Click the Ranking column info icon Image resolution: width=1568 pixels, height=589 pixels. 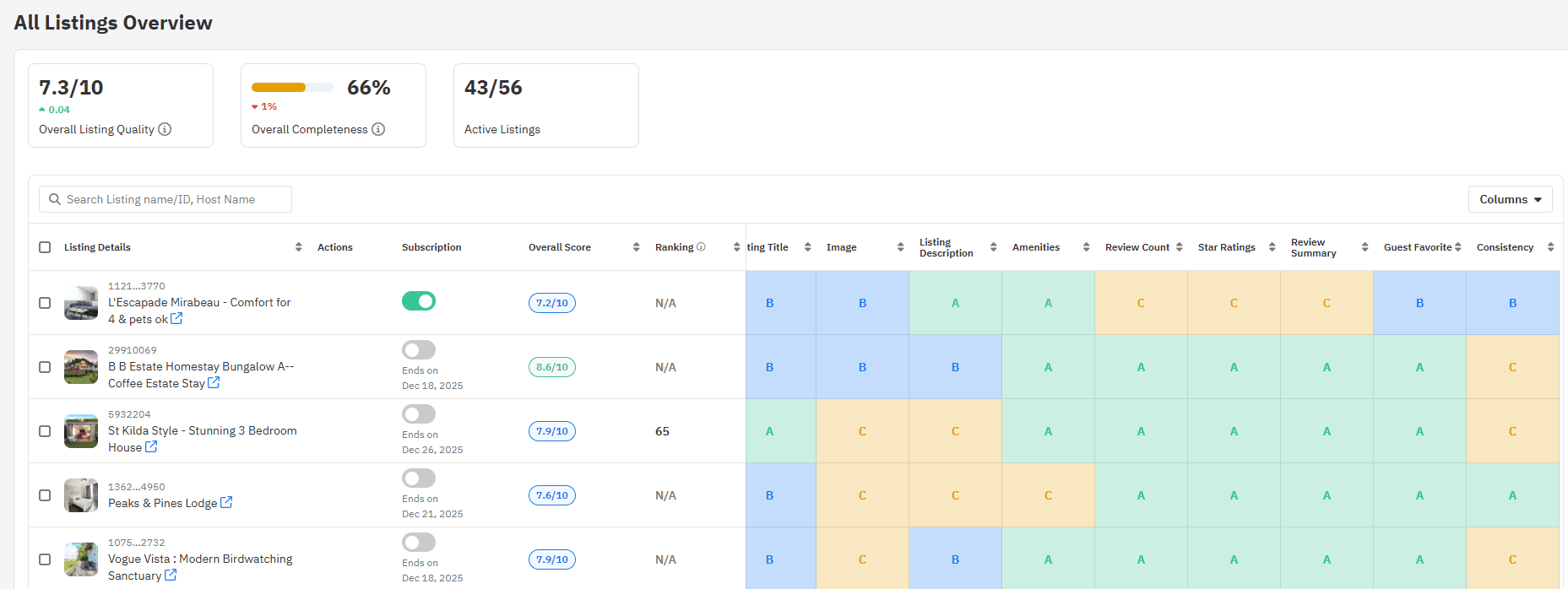point(701,247)
